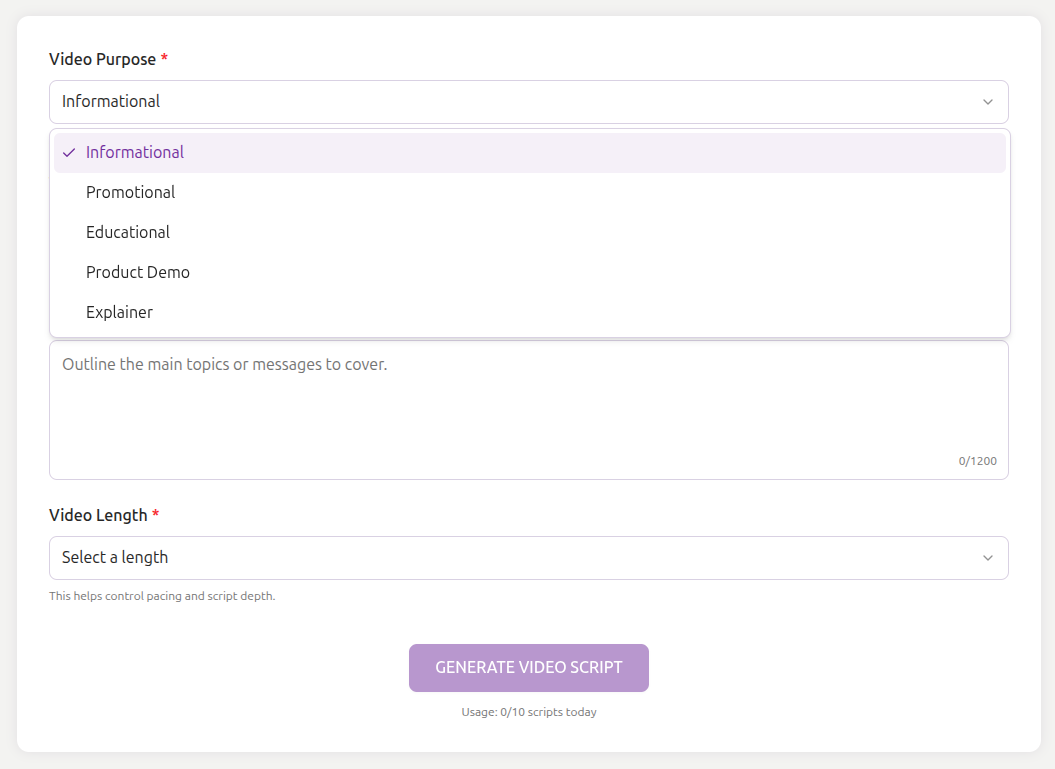Click the chevron on Video Length field
The width and height of the screenshot is (1055, 769).
[x=987, y=558]
